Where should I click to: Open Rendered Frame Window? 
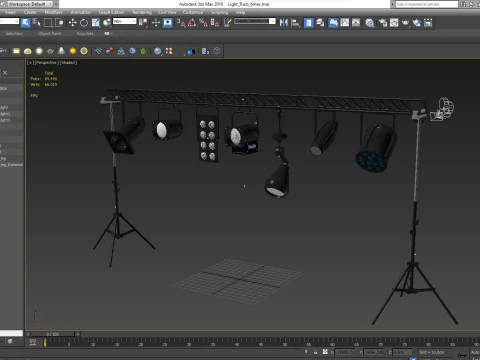click(394, 23)
